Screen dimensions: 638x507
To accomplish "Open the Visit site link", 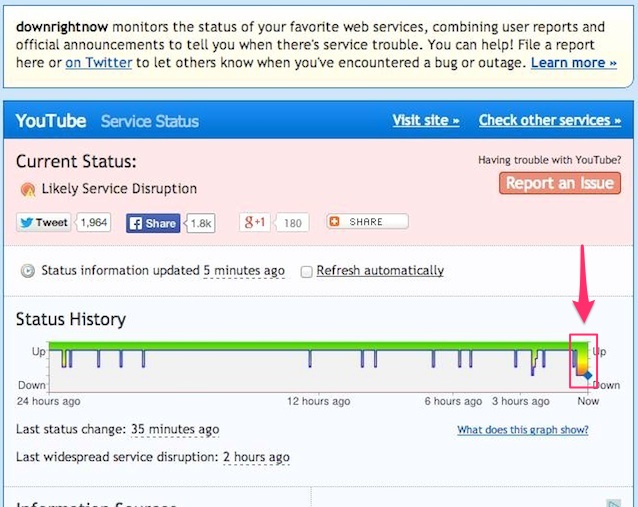I will tap(426, 120).
